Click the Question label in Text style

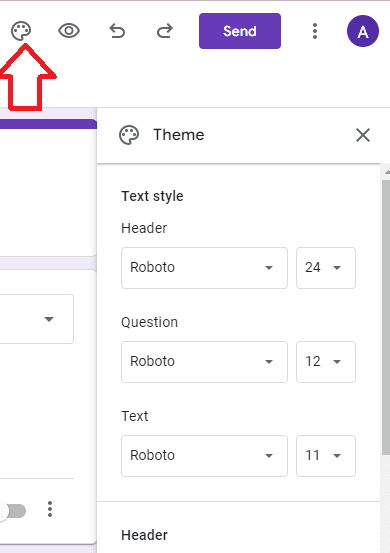click(150, 322)
